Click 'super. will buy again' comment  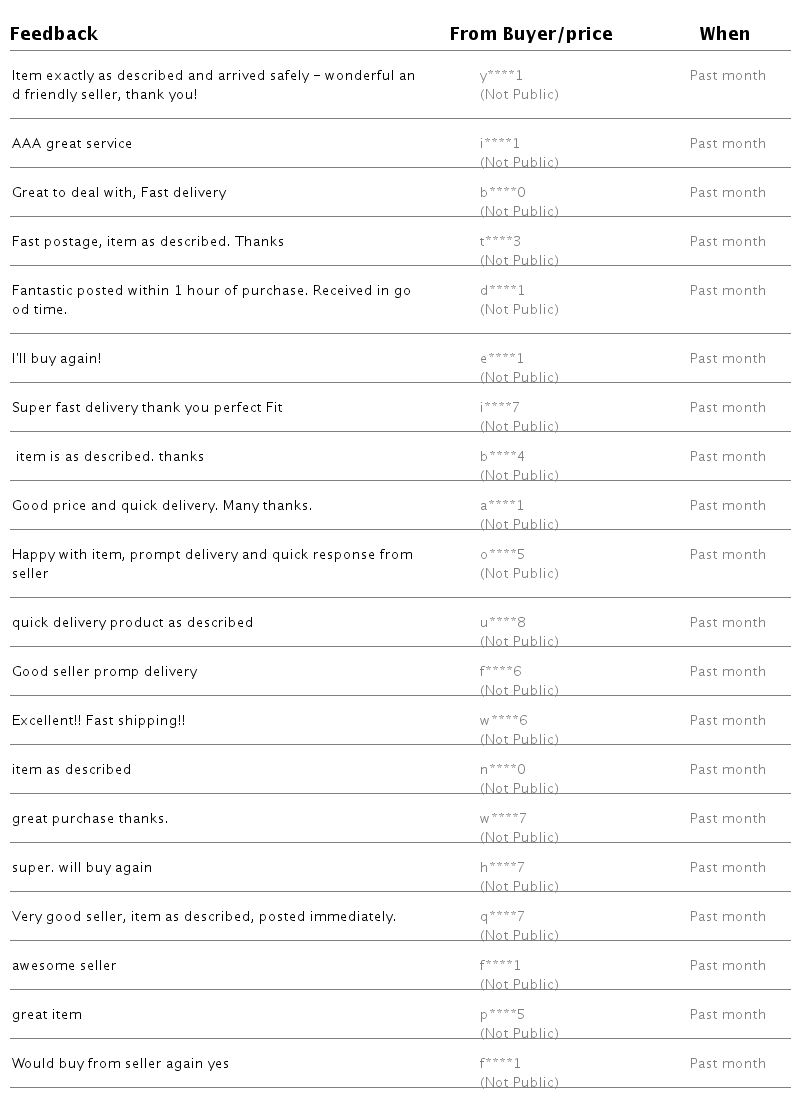(x=82, y=868)
